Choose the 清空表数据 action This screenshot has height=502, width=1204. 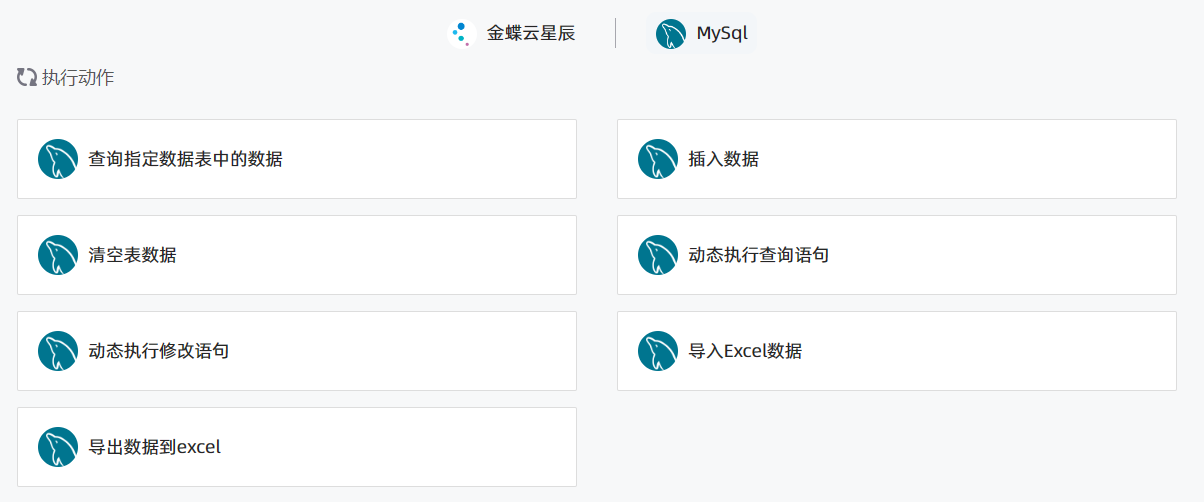tap(297, 255)
